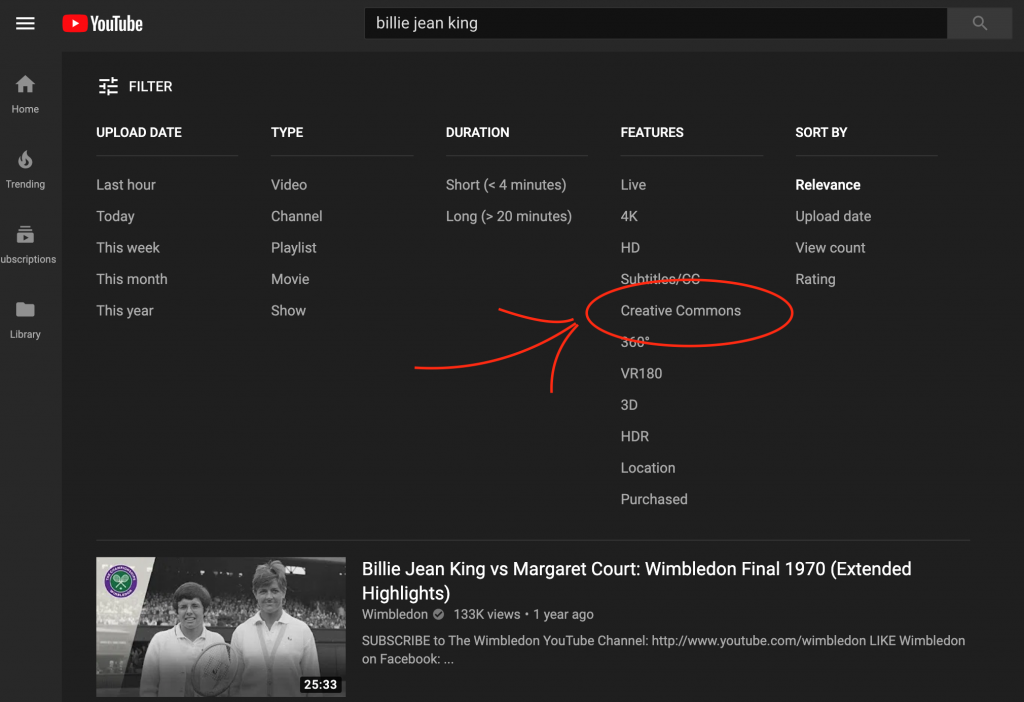The width and height of the screenshot is (1024, 702).
Task: Filter uploads from Today
Action: click(x=116, y=216)
